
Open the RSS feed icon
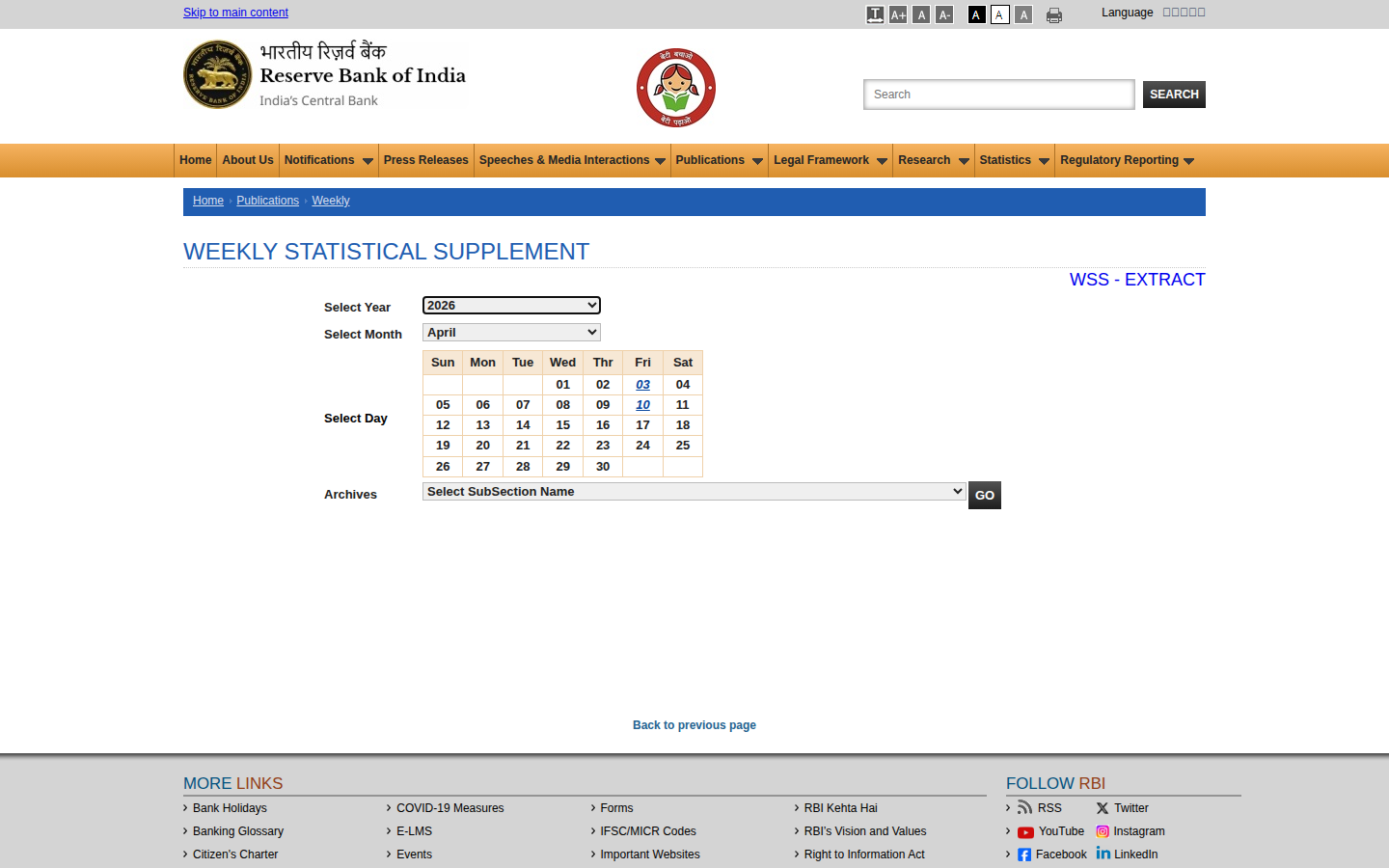[1024, 807]
